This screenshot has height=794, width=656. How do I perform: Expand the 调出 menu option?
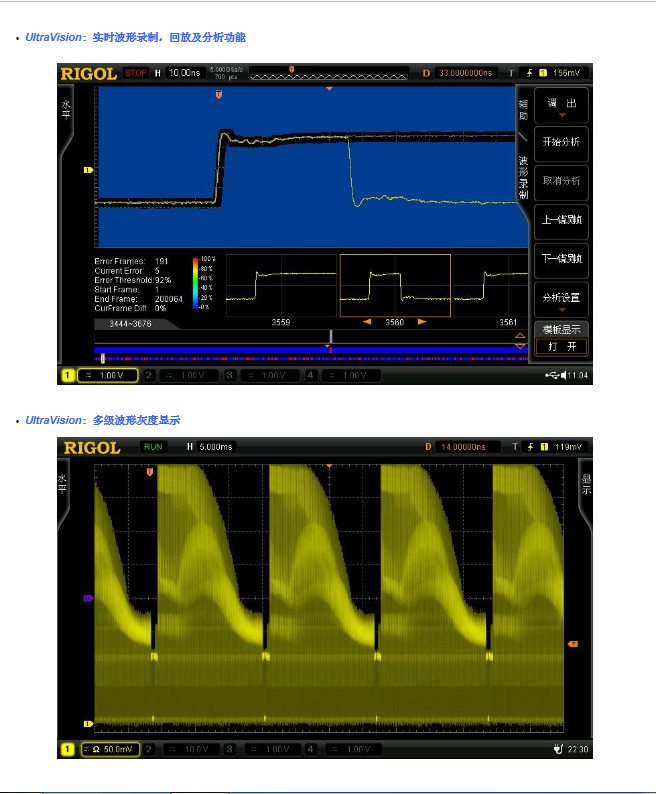(561, 106)
